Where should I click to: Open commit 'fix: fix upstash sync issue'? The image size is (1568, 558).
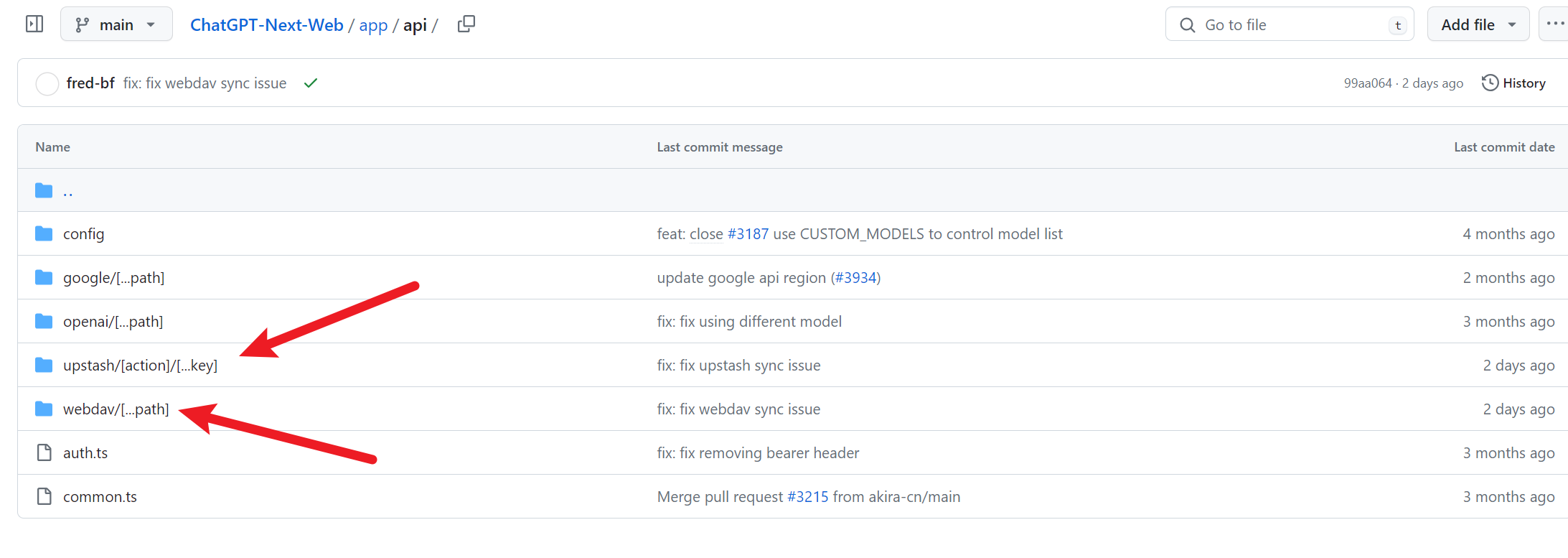click(x=738, y=366)
